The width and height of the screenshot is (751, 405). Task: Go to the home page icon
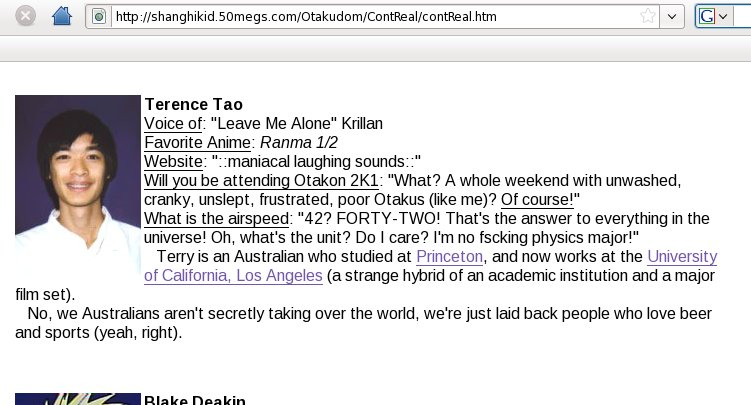[62, 16]
